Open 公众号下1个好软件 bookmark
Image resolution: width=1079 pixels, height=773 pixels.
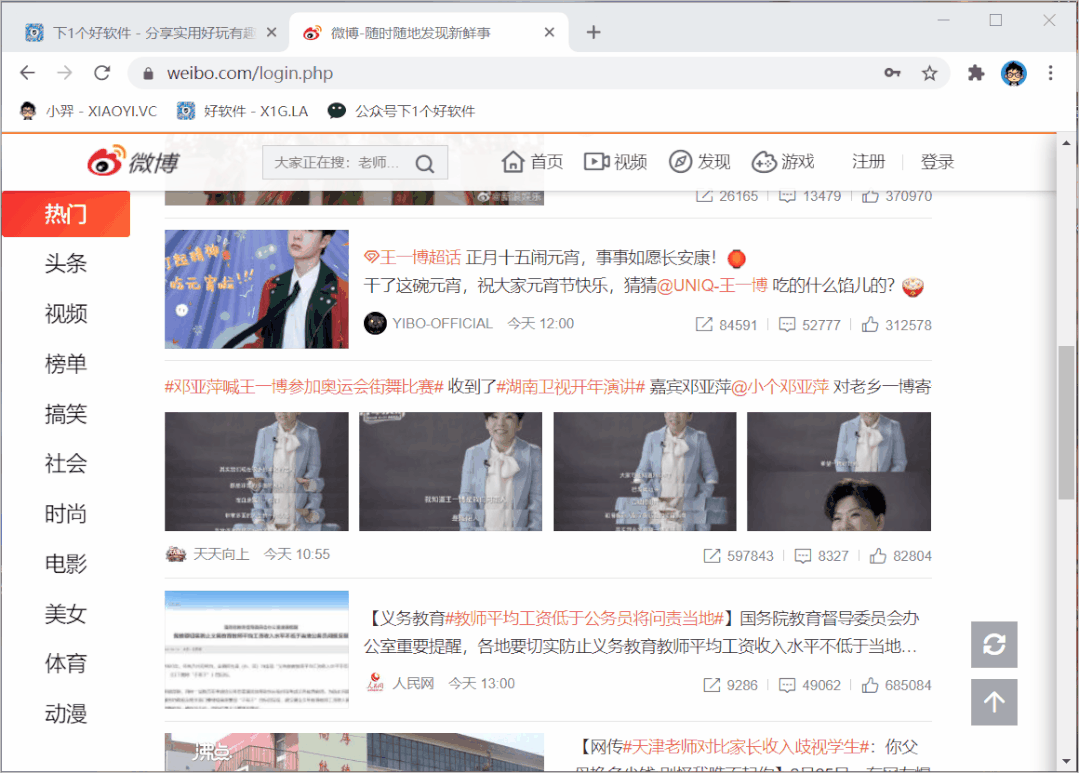[401, 111]
